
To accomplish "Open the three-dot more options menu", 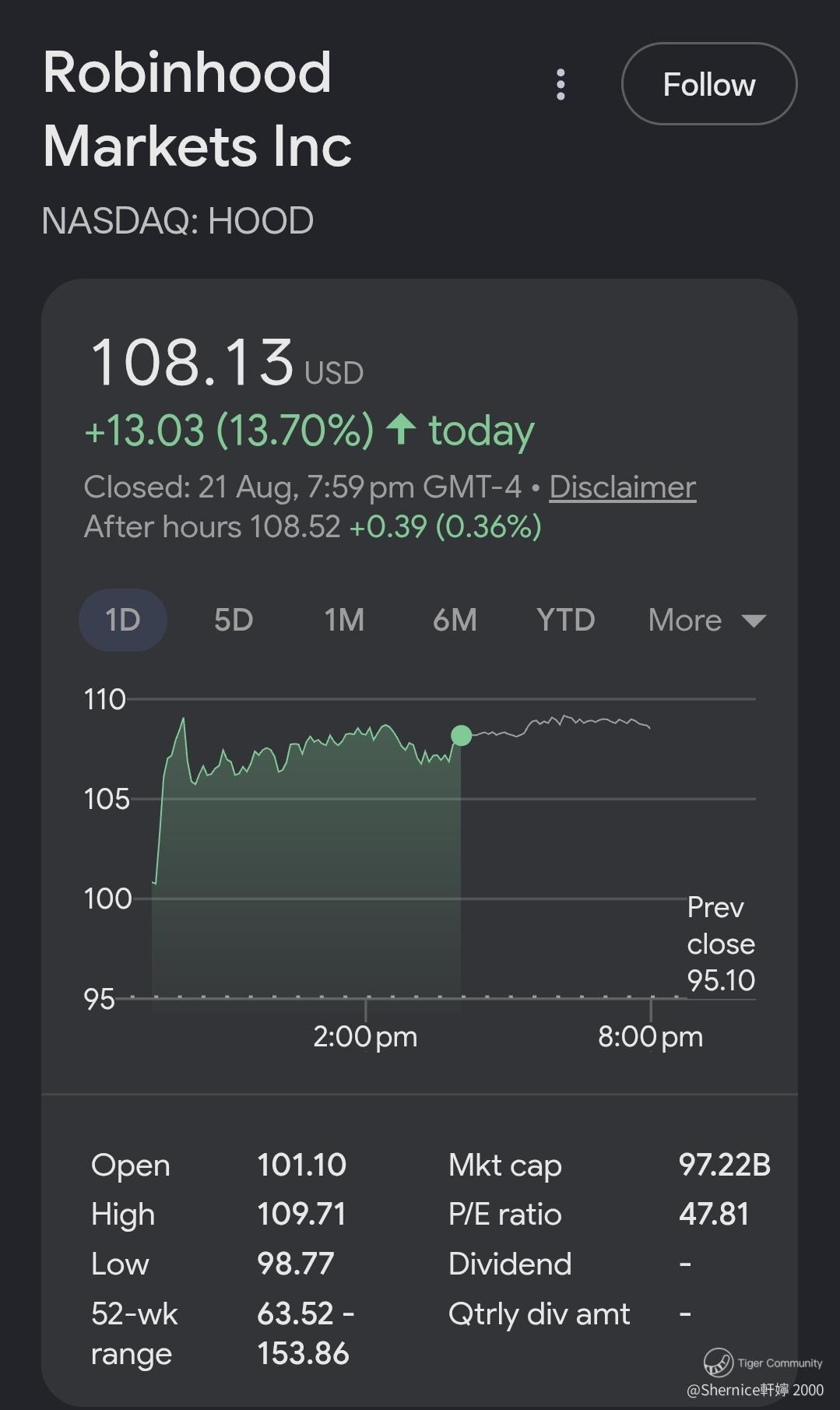I will click(561, 84).
